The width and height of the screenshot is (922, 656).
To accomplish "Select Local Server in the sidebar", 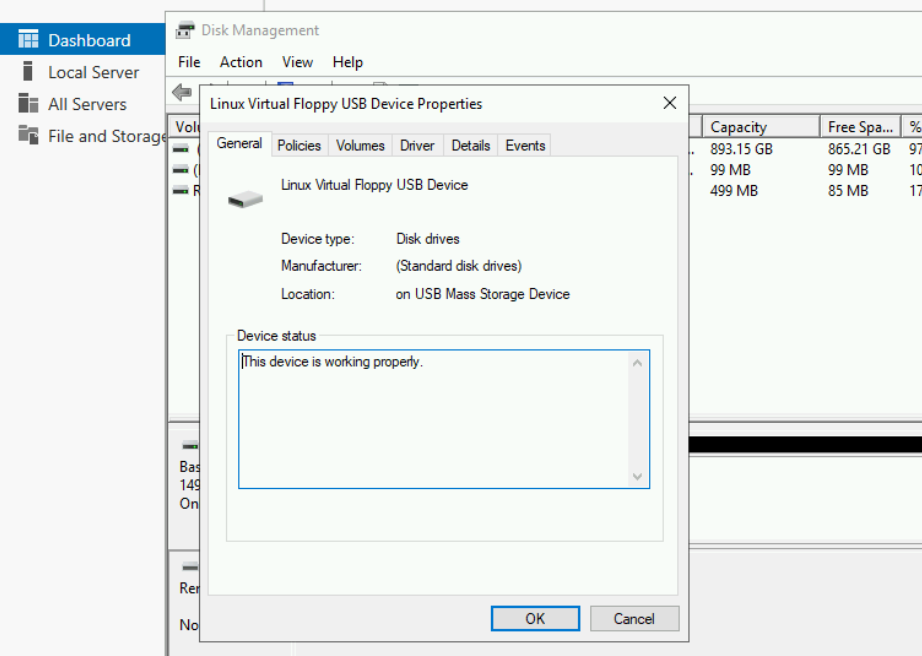I will 93,72.
